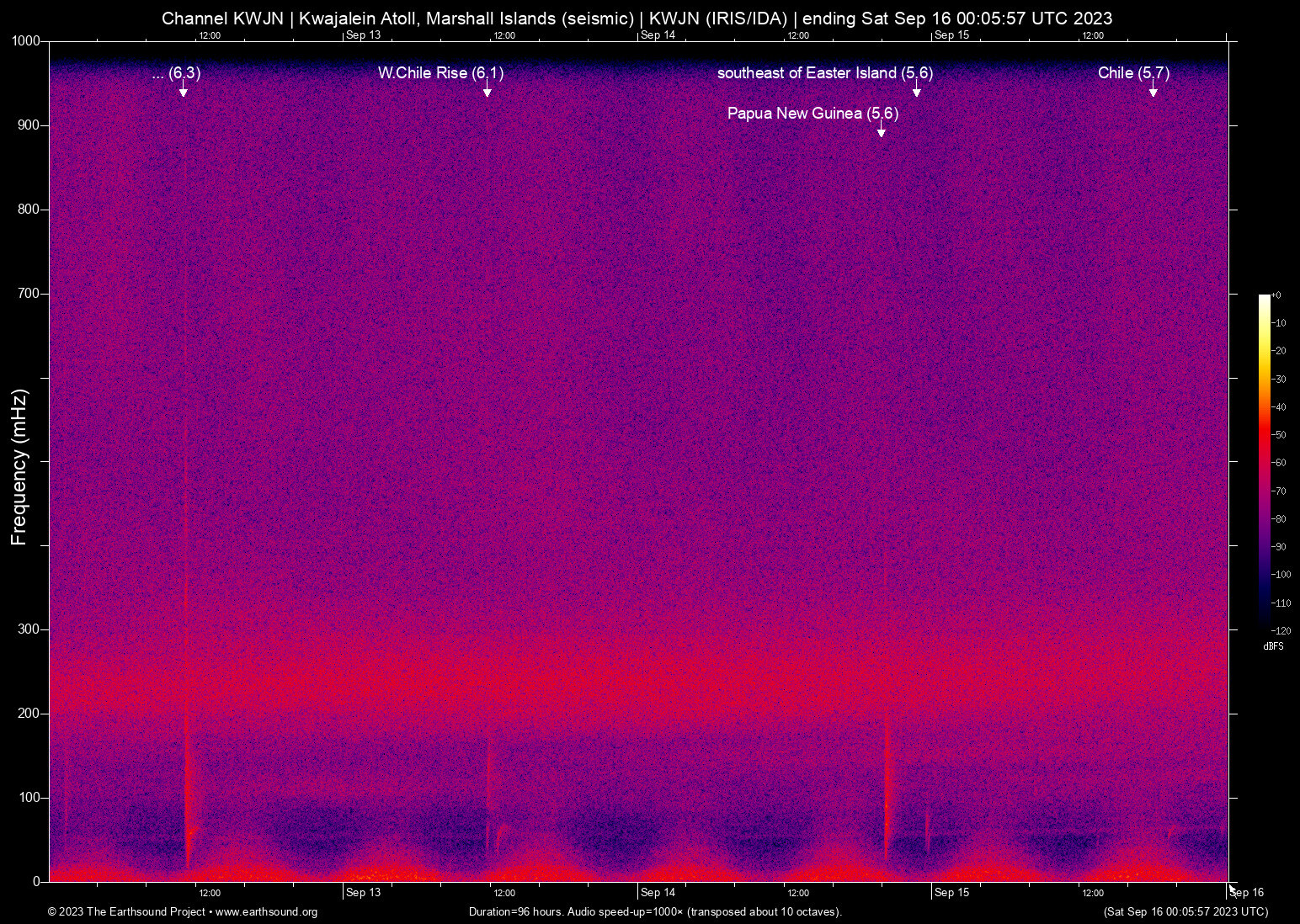
Task: Click the 12:00 tick after Sep 15
Action: tap(1092, 35)
